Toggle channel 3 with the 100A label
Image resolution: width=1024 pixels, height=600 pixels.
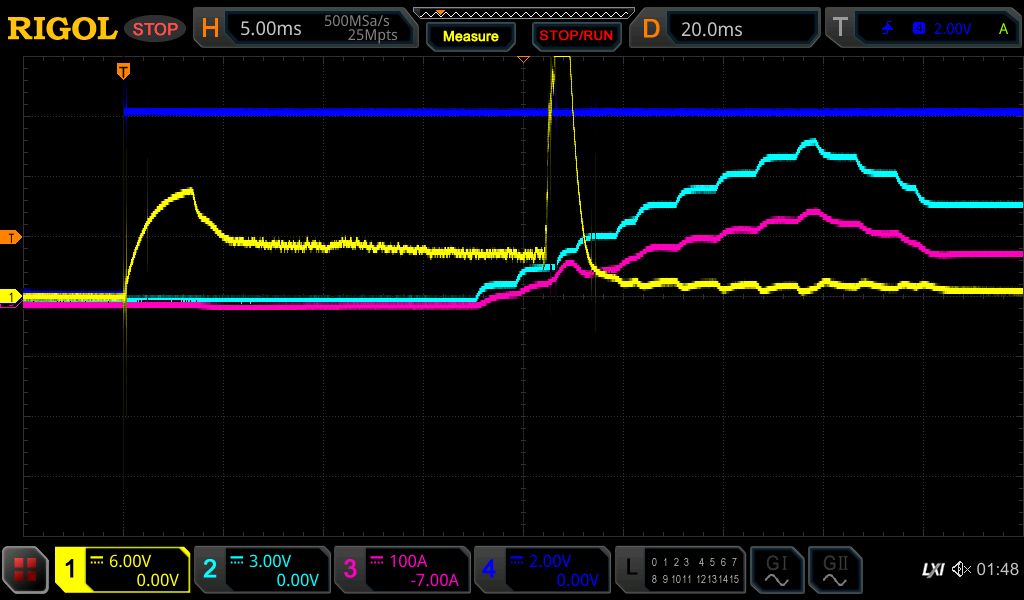click(x=402, y=570)
